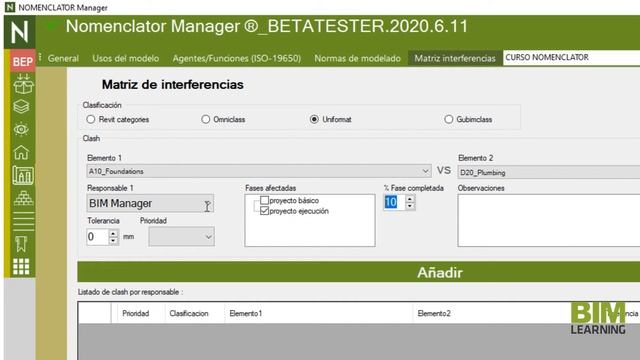This screenshot has height=360, width=640.
Task: Increase the Tolerancia value
Action: click(113, 233)
